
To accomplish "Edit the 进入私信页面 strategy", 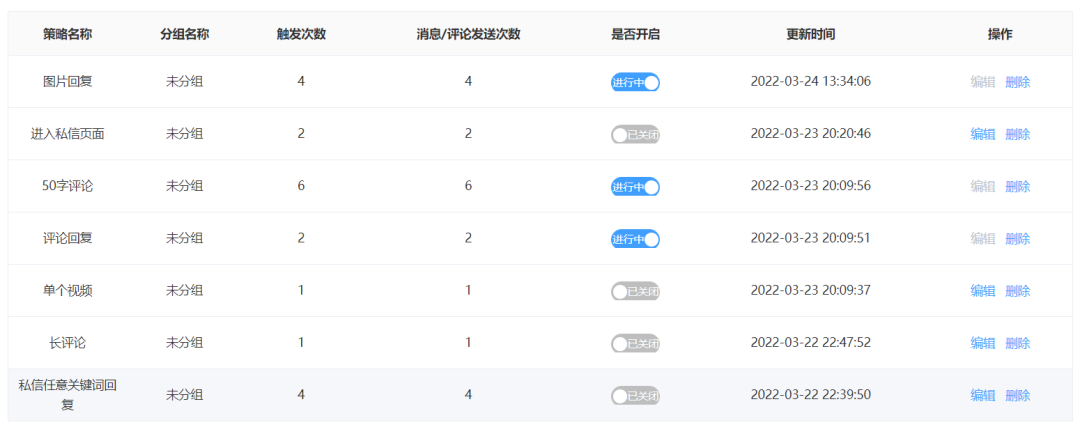I will (983, 134).
